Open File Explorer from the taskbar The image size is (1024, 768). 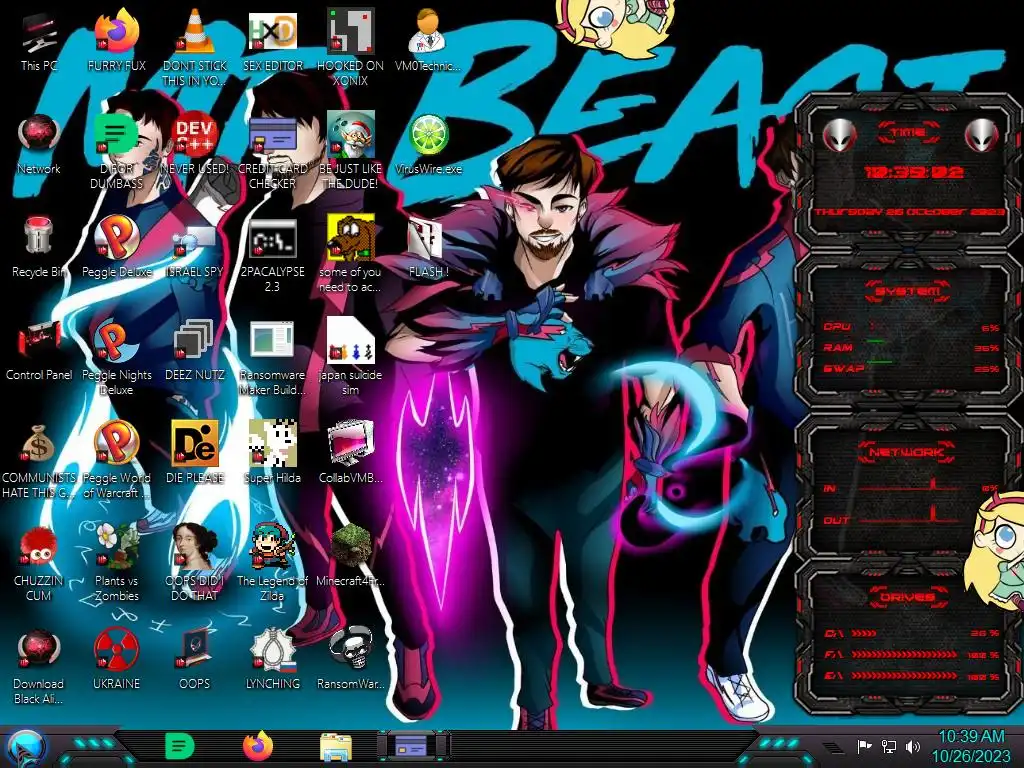coord(336,747)
